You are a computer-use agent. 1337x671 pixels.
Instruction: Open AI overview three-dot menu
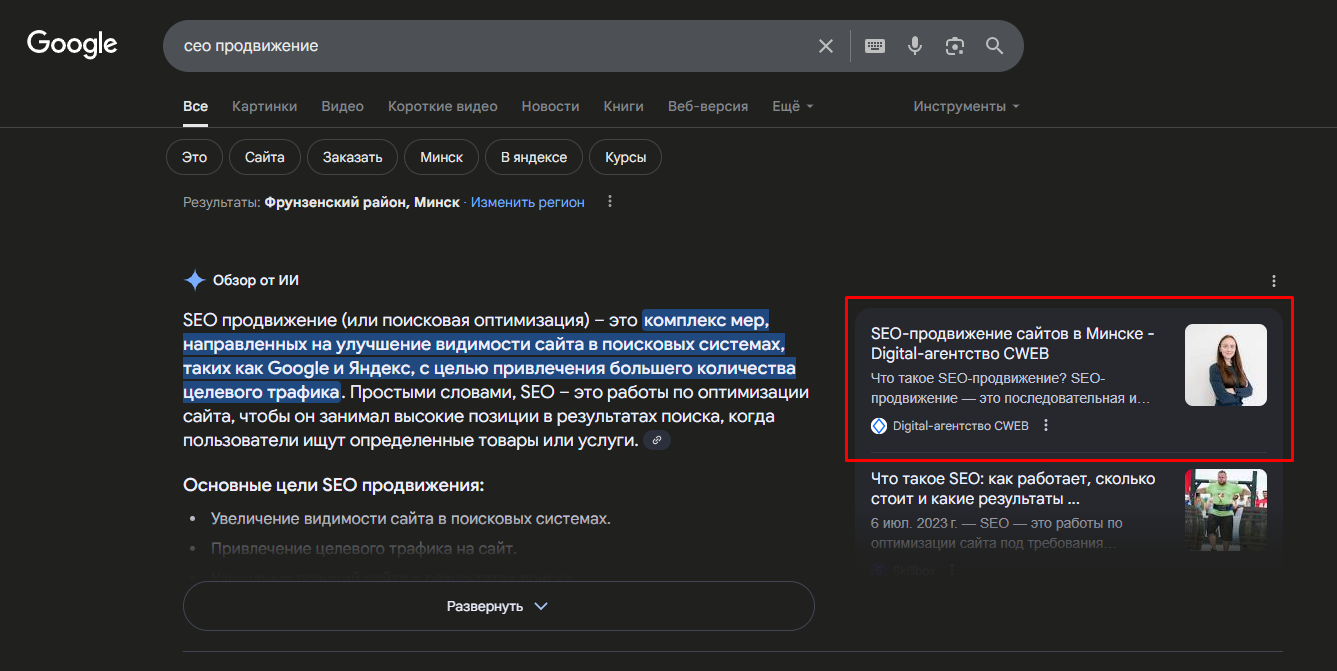pyautogui.click(x=1273, y=281)
